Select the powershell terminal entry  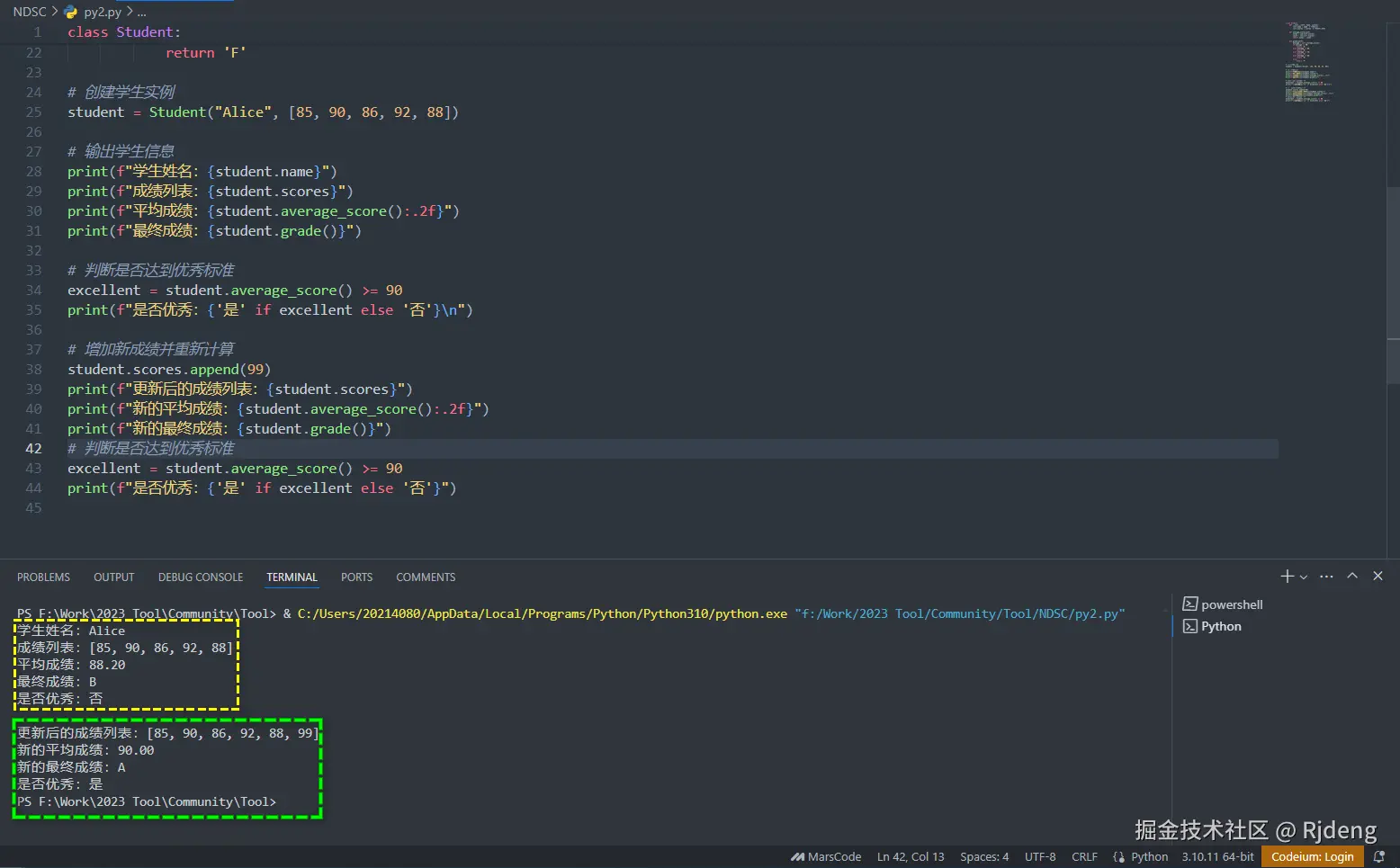click(1231, 604)
